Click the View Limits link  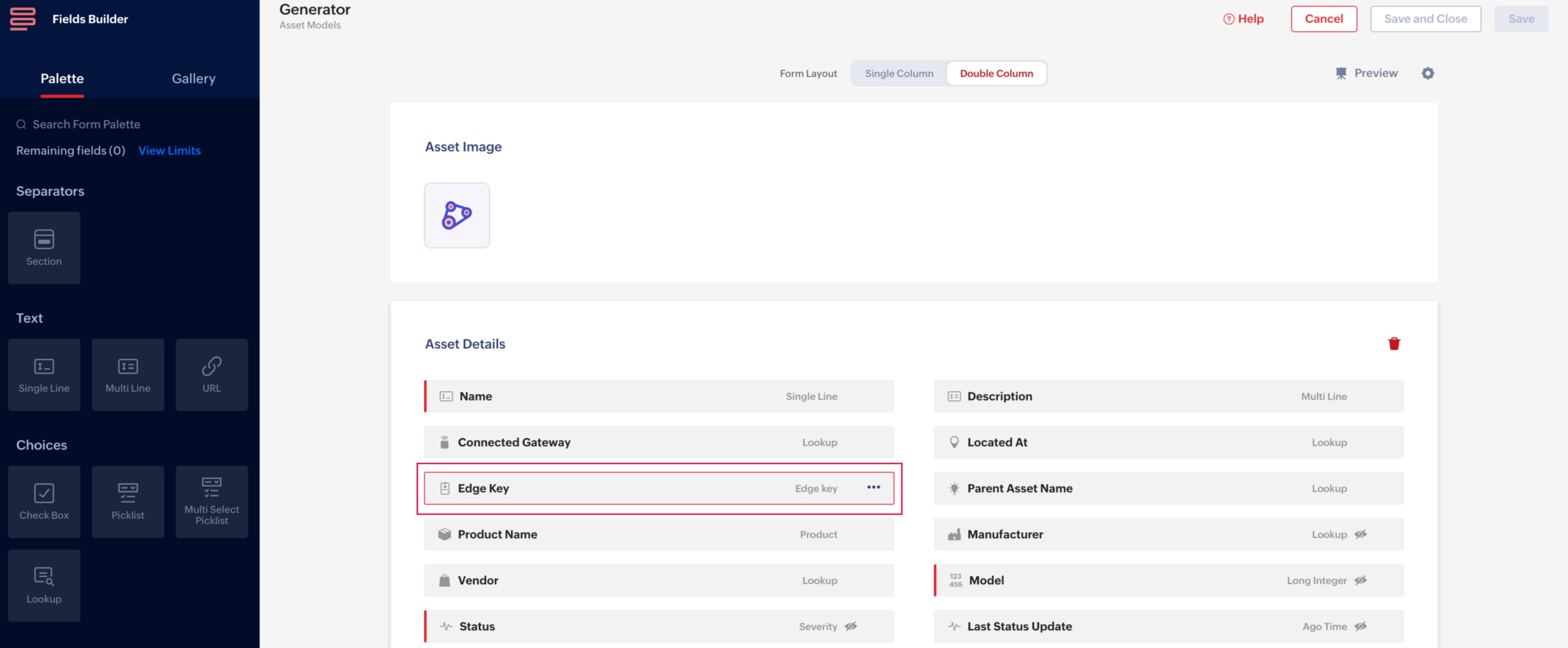tap(169, 150)
